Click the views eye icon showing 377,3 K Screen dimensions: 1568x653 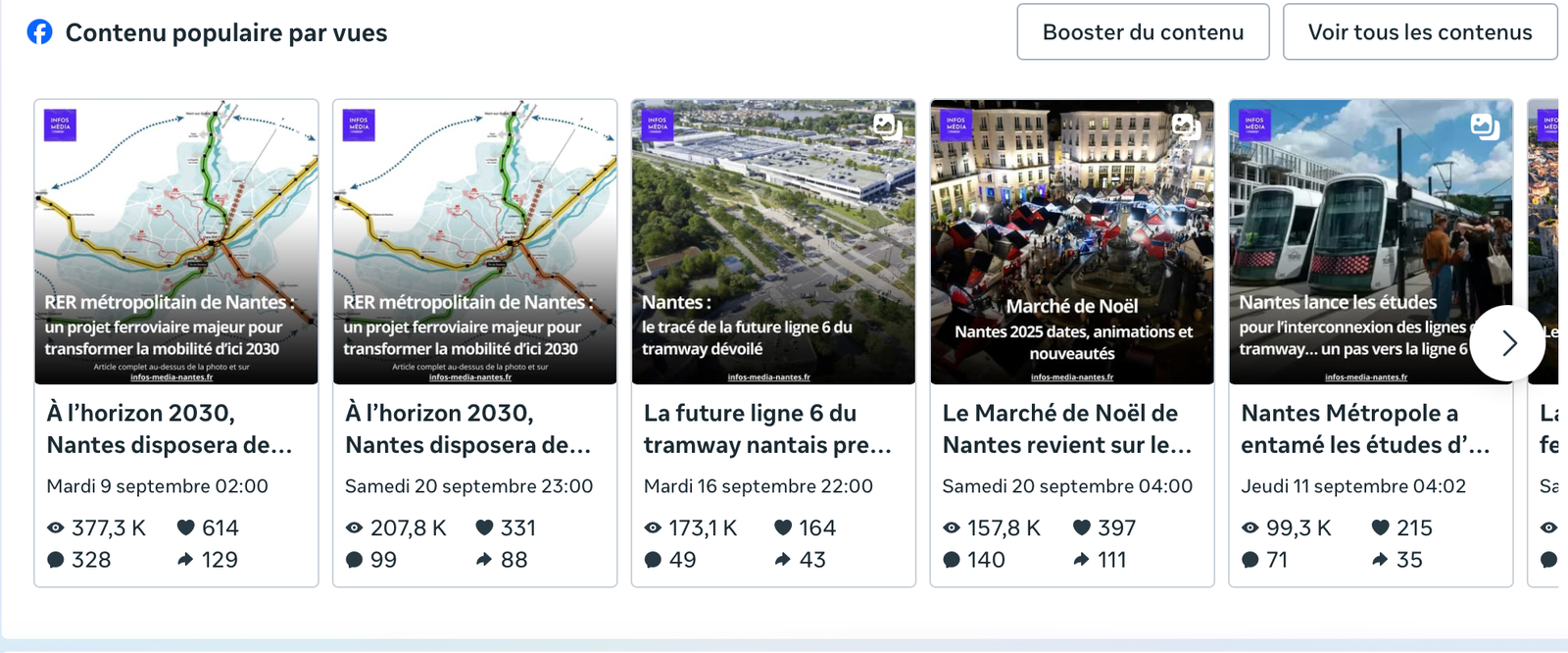56,527
